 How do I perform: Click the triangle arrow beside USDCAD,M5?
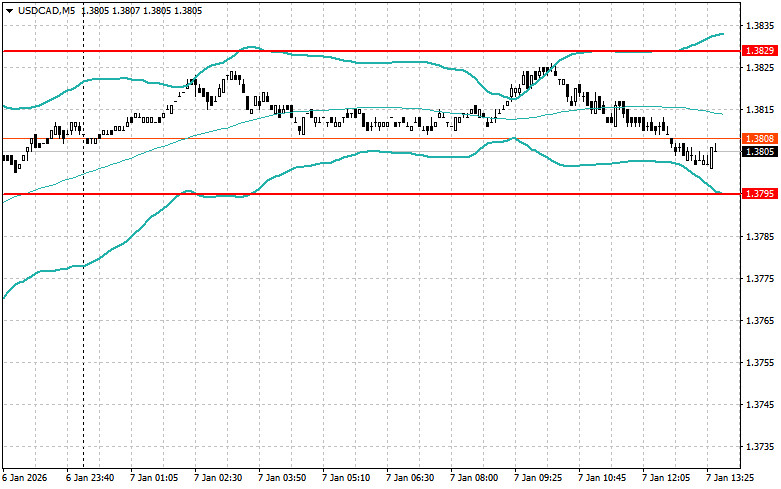[9, 11]
